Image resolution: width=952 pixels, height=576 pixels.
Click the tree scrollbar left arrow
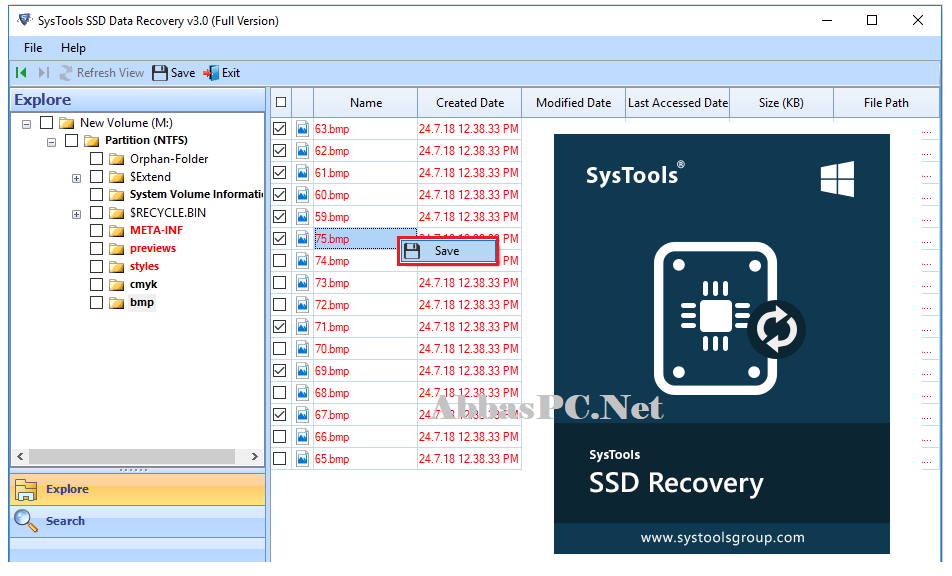click(x=20, y=456)
